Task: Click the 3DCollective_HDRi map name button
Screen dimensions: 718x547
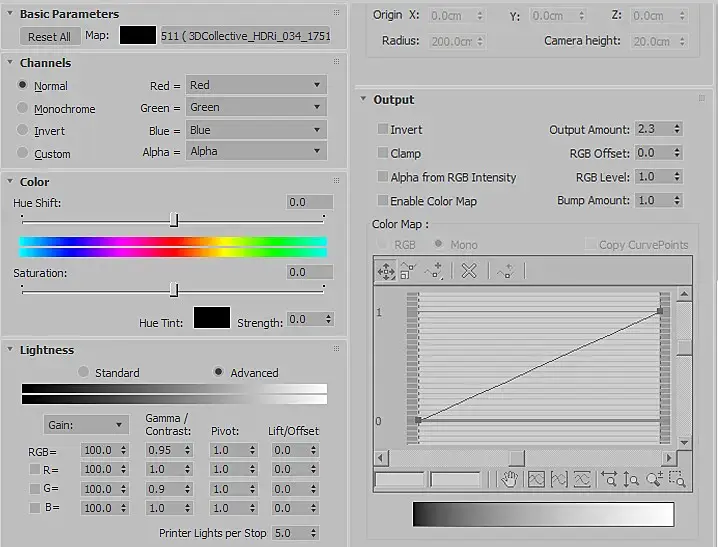Action: click(245, 36)
